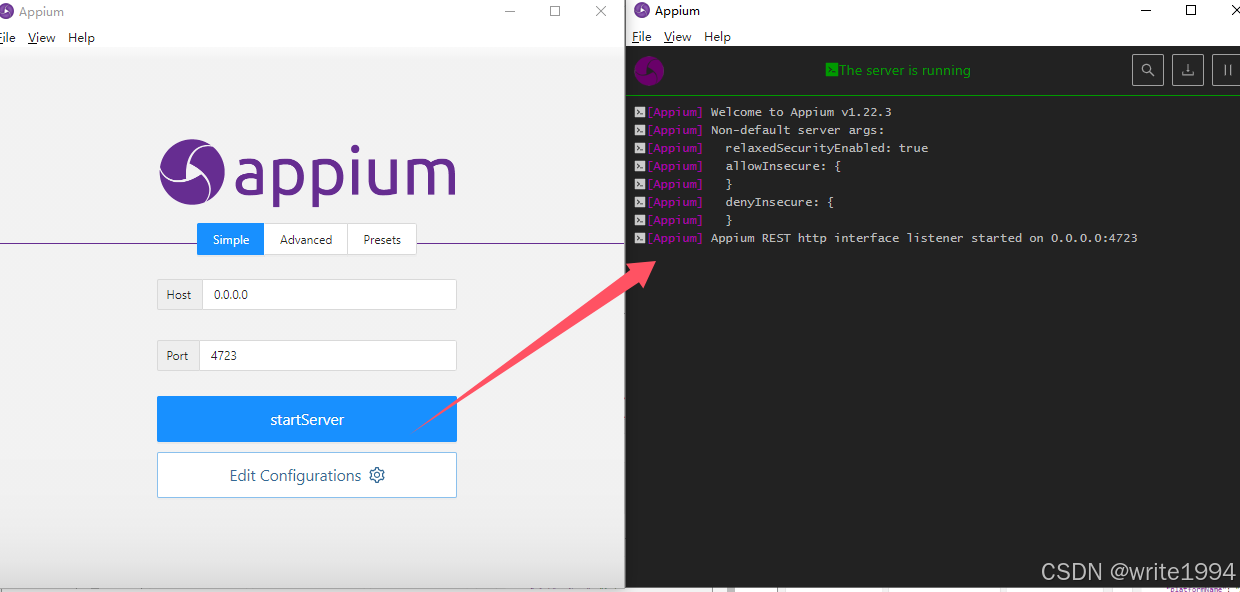The width and height of the screenshot is (1240, 592).
Task: Open the Help menu in the server window
Action: 717,36
